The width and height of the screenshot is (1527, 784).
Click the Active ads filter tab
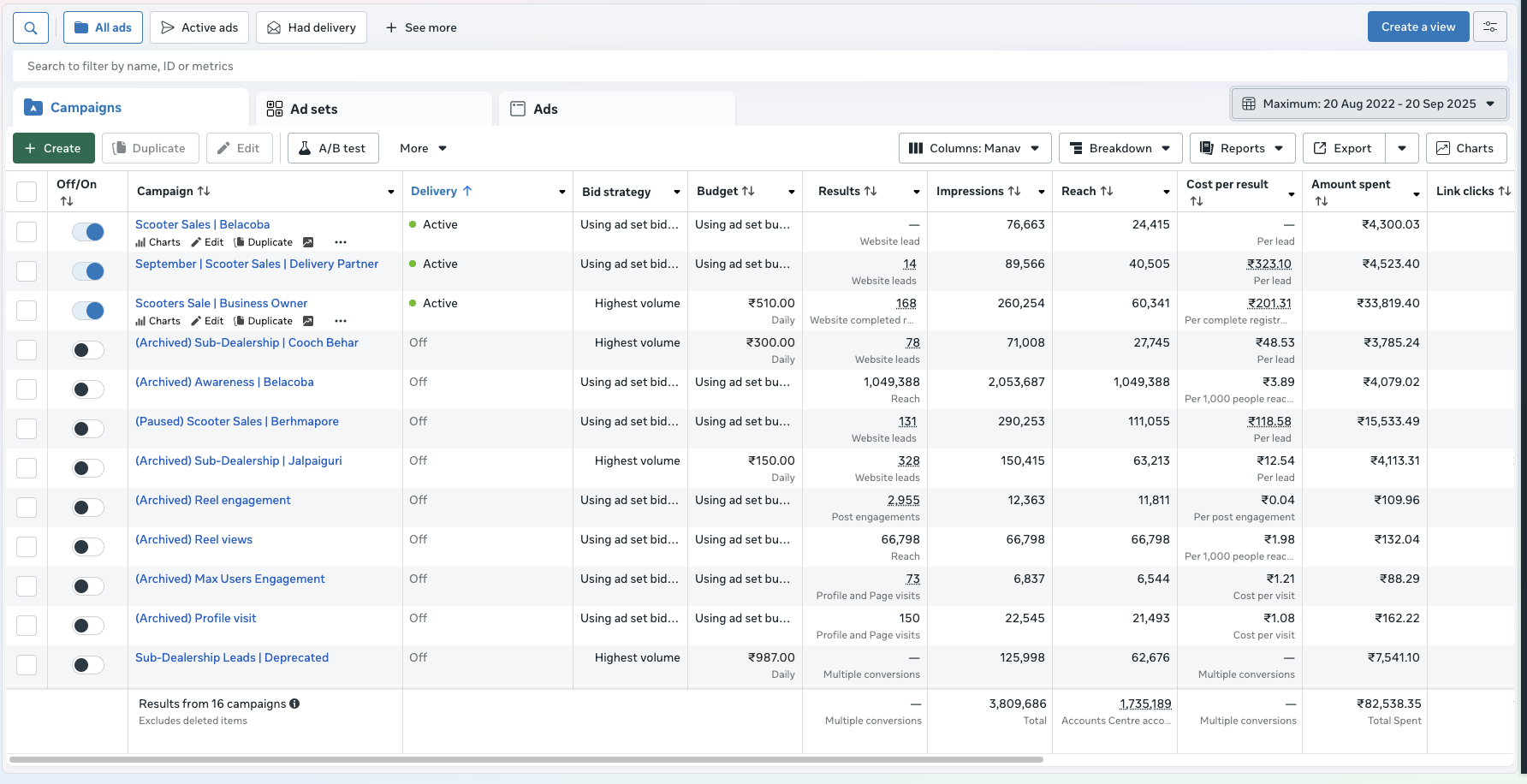point(199,27)
